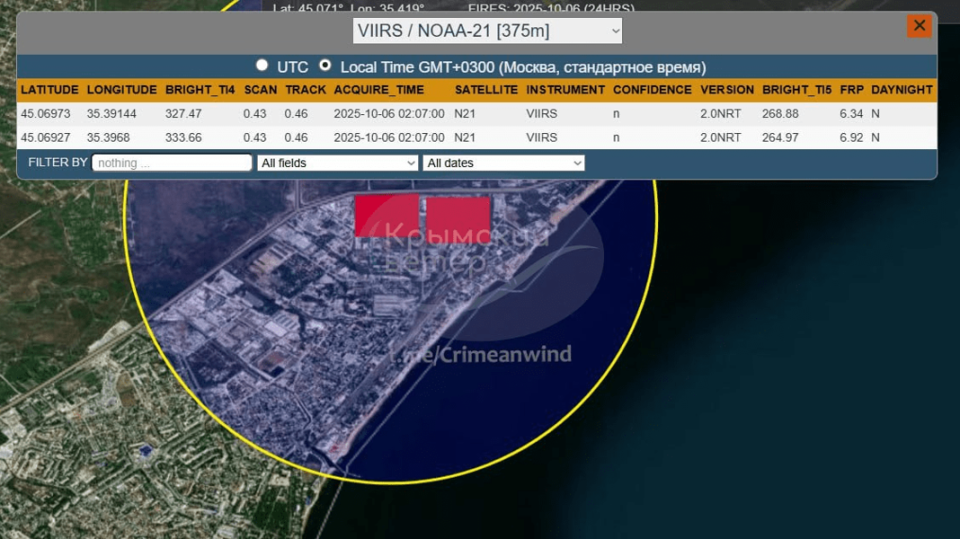
Task: Select the Local Time GMT+0300 radio button
Action: coord(325,65)
